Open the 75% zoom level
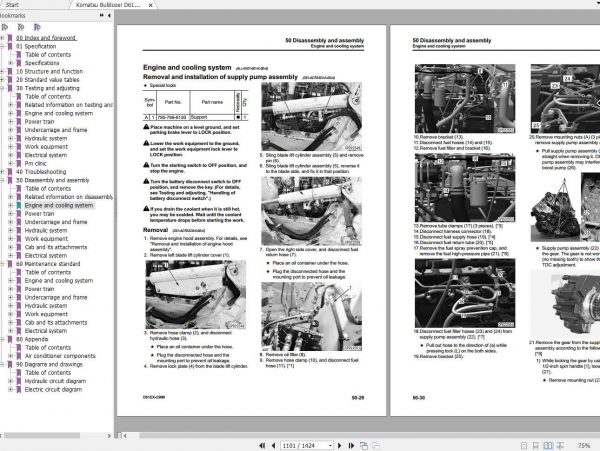600x451 pixels. point(584,445)
